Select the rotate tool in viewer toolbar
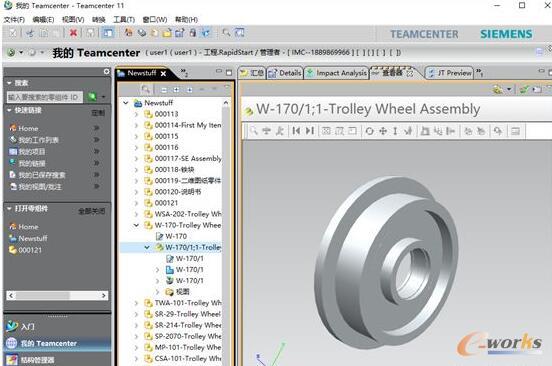Screen dimensions: 552x366 tap(369, 131)
